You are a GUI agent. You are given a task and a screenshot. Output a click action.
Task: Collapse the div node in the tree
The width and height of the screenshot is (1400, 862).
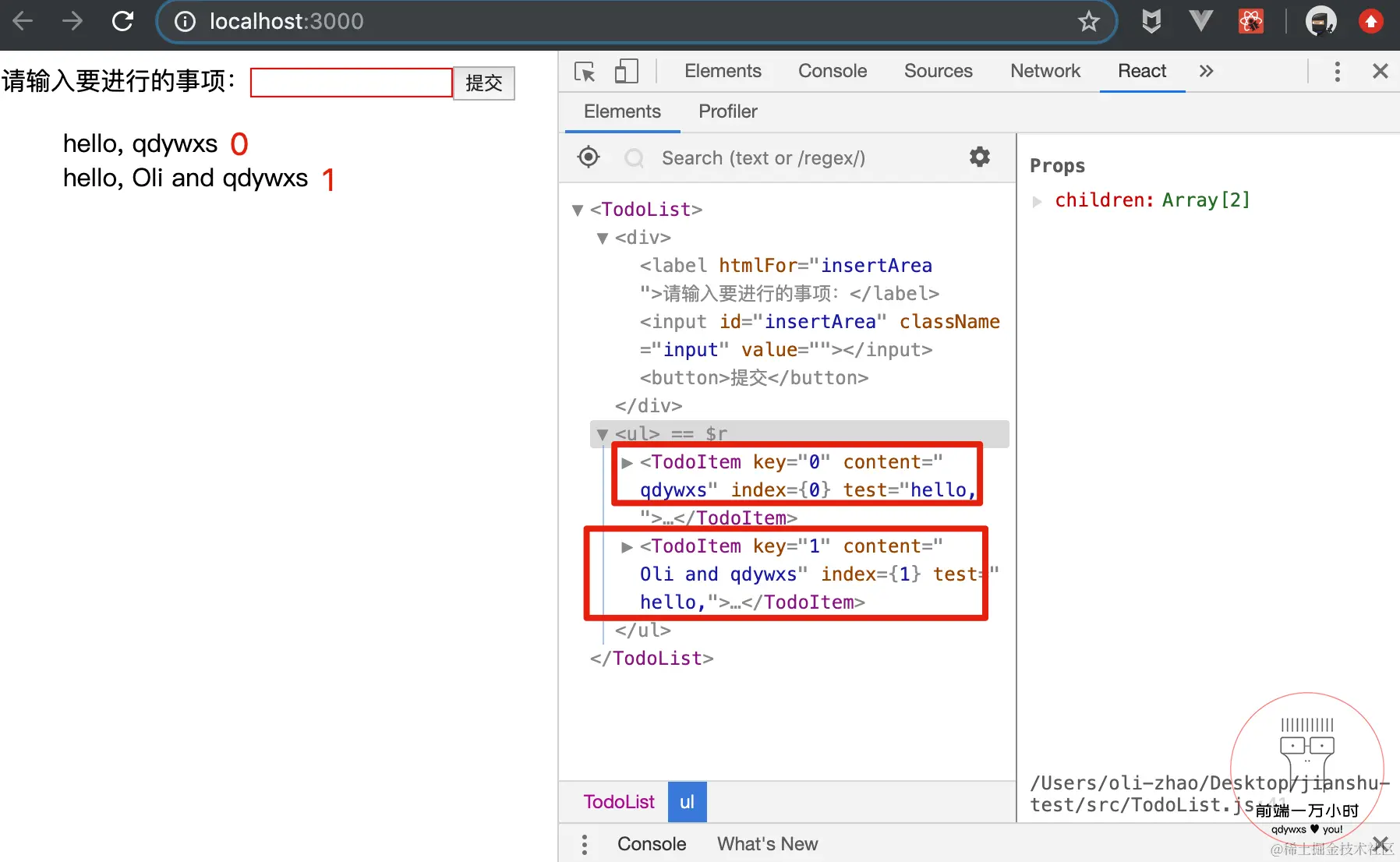click(603, 238)
